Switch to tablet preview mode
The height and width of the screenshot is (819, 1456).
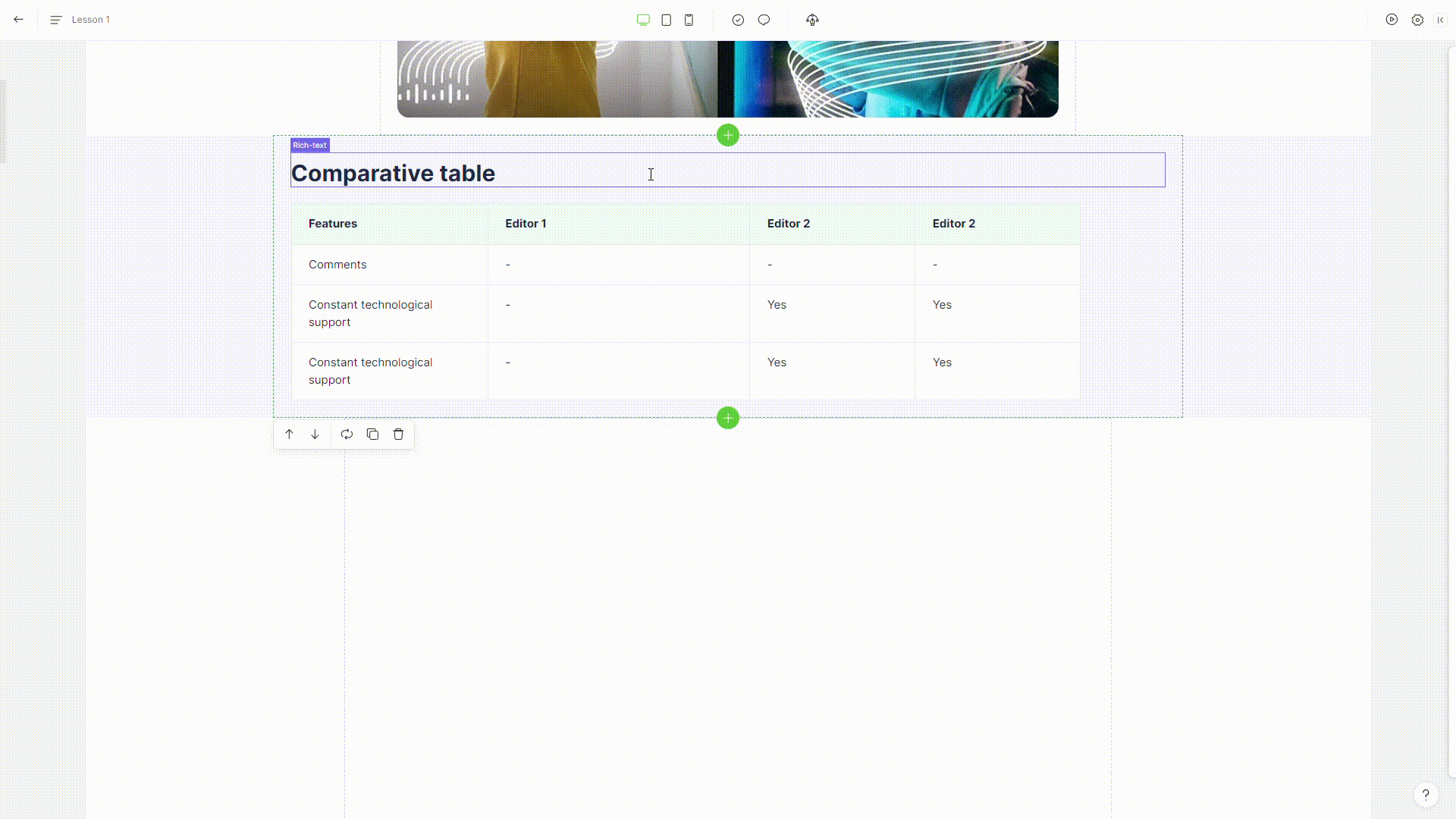tap(666, 20)
